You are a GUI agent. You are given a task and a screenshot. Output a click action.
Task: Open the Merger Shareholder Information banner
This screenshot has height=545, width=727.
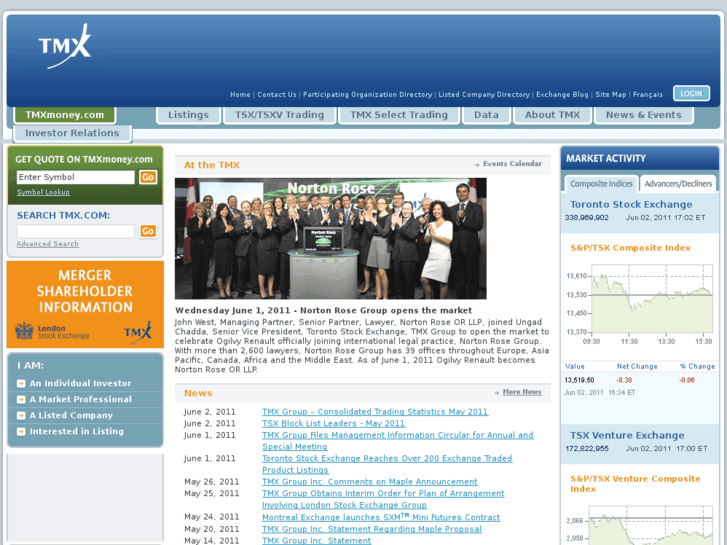[x=85, y=304]
